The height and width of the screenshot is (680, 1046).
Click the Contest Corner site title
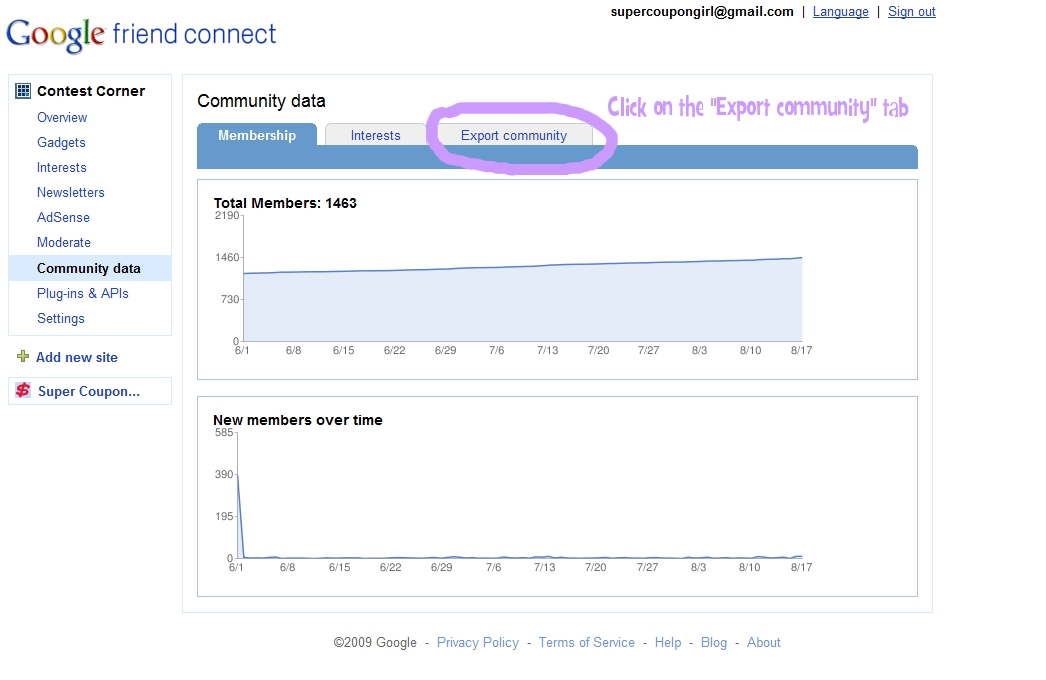click(91, 91)
